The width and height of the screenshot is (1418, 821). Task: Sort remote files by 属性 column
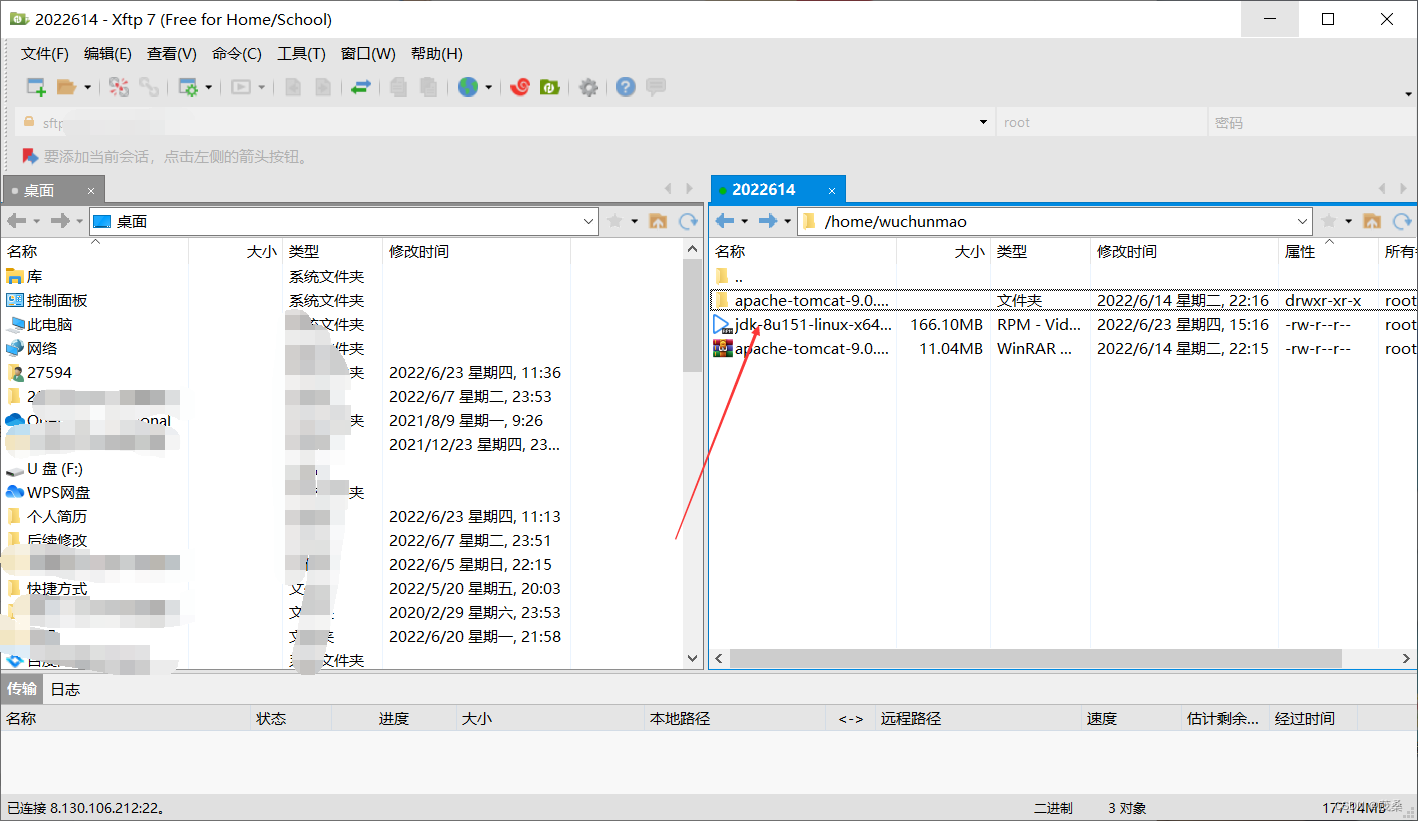point(1328,251)
